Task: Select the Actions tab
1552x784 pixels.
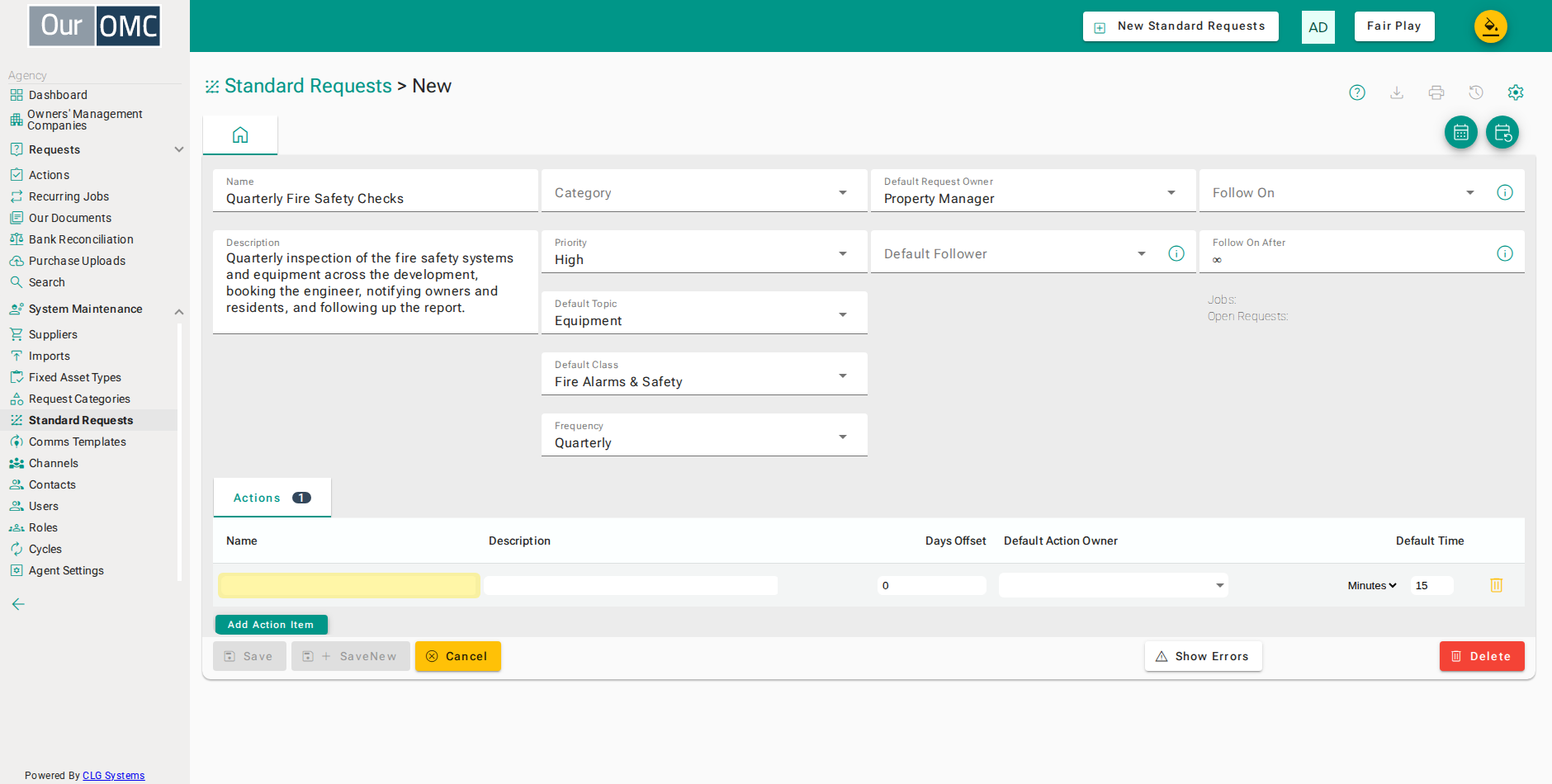Action: pos(272,498)
